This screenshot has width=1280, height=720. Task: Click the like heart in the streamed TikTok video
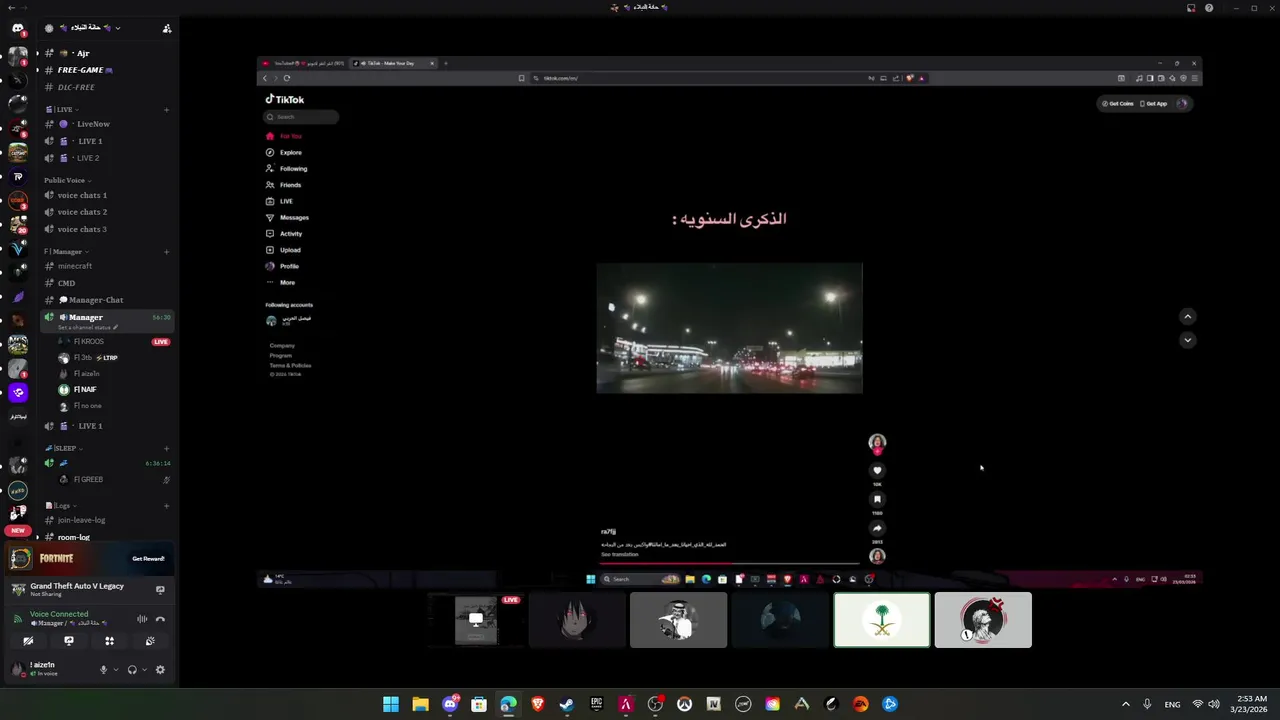[x=877, y=470]
